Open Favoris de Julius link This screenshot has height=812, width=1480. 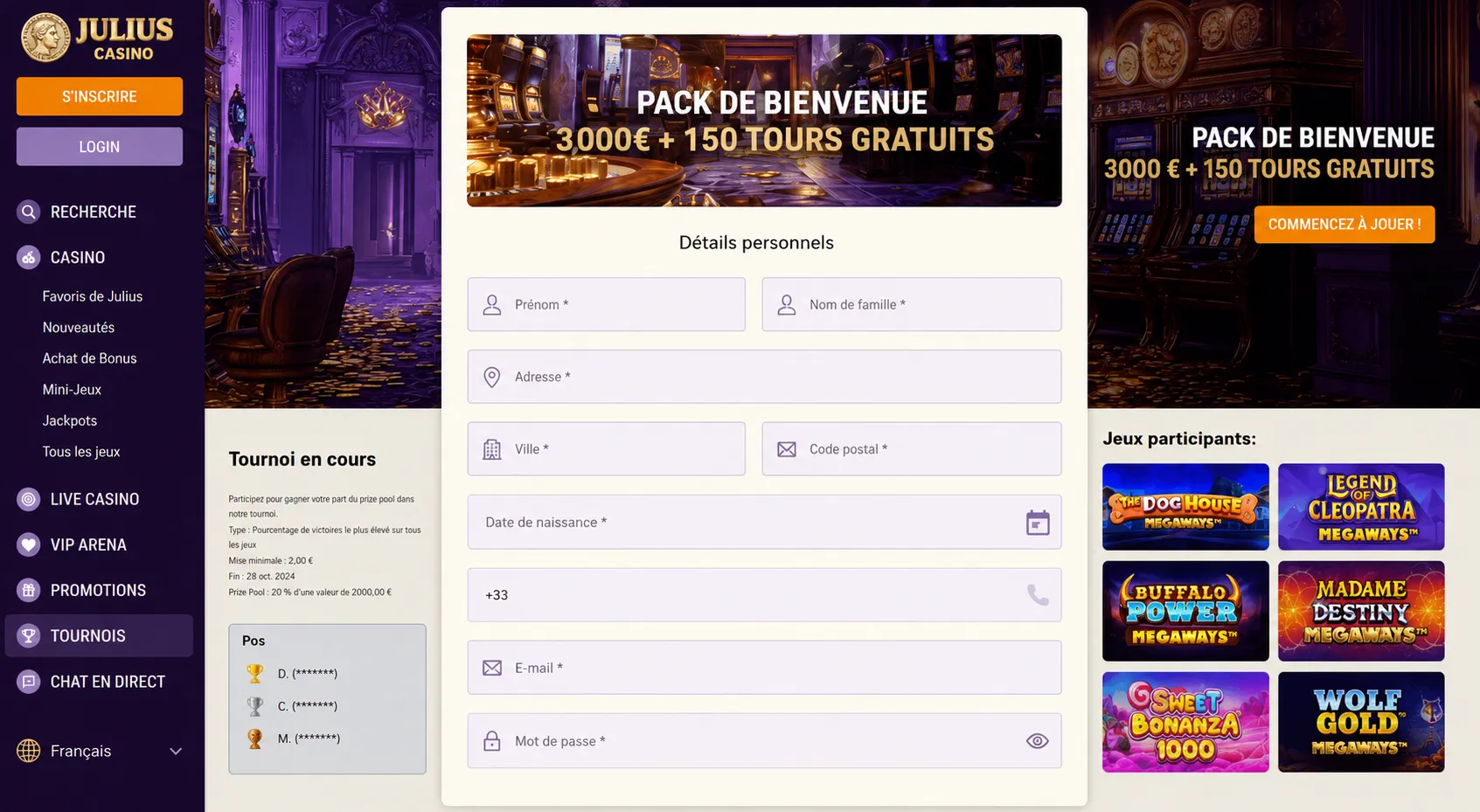tap(93, 296)
